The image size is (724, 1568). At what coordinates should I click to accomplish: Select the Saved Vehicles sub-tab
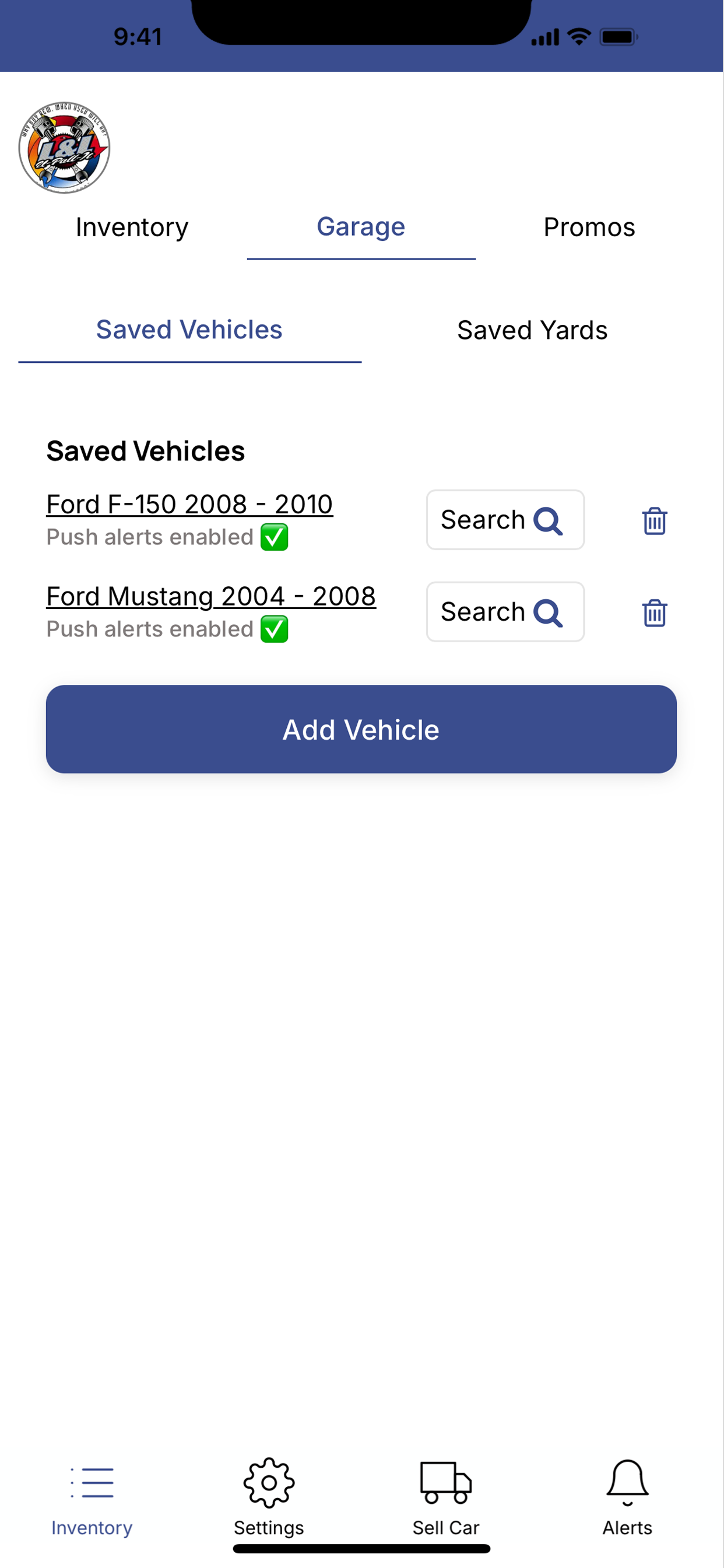189,331
